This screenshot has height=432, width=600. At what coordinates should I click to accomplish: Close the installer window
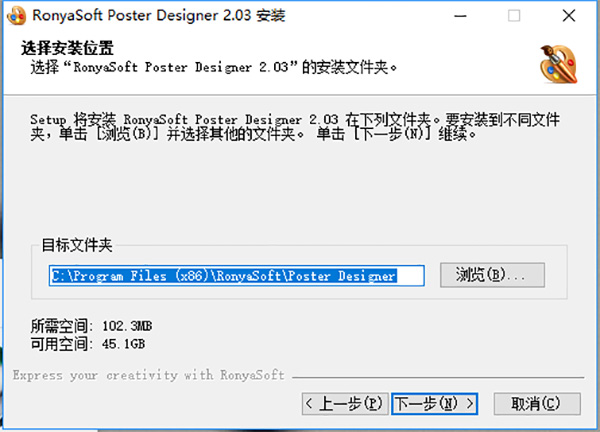click(x=569, y=16)
